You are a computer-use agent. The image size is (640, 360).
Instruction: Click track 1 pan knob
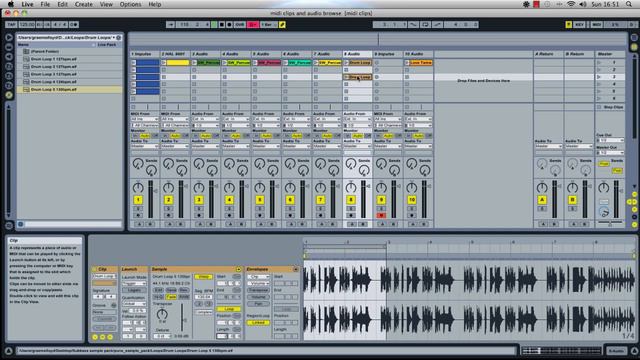tap(138, 188)
